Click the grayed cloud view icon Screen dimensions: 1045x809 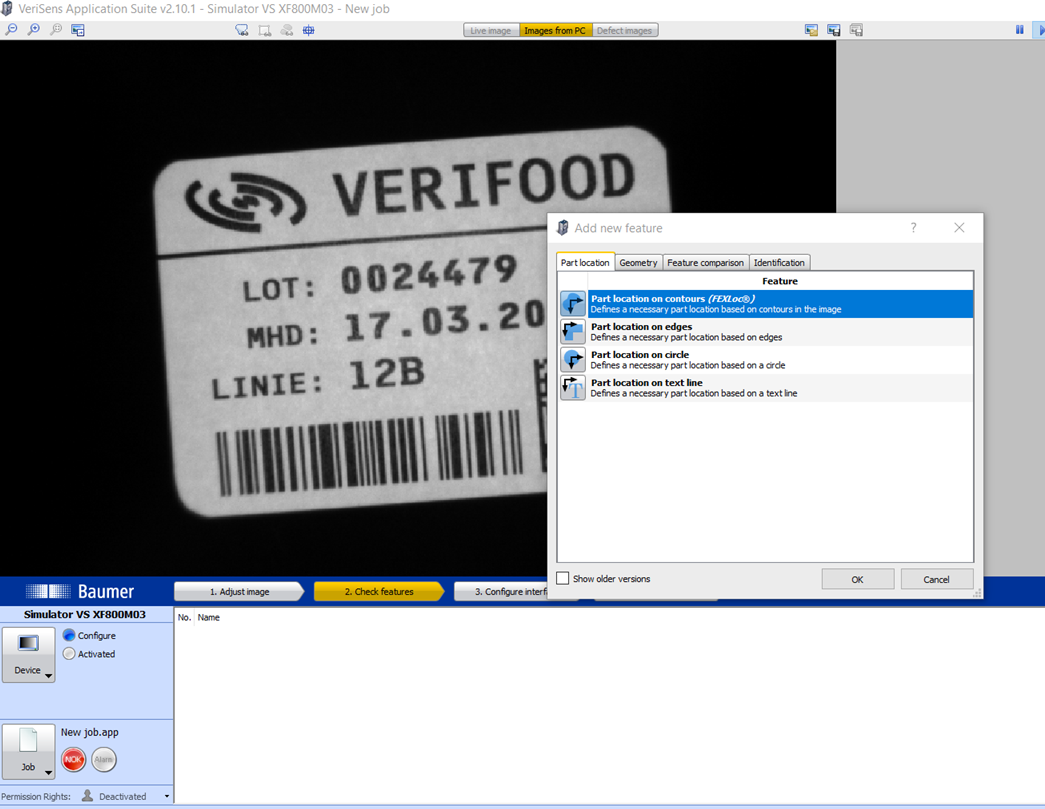click(x=287, y=30)
